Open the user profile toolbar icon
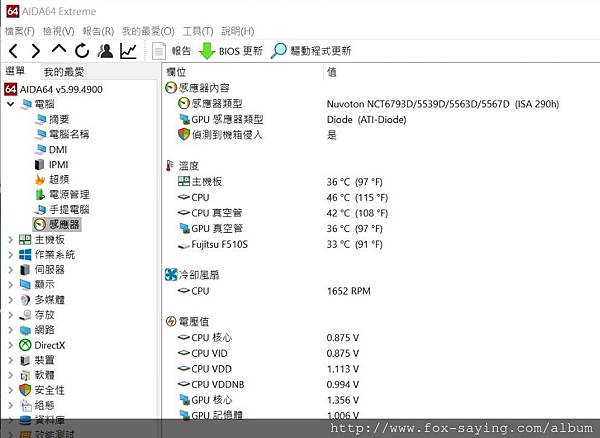 pos(105,51)
